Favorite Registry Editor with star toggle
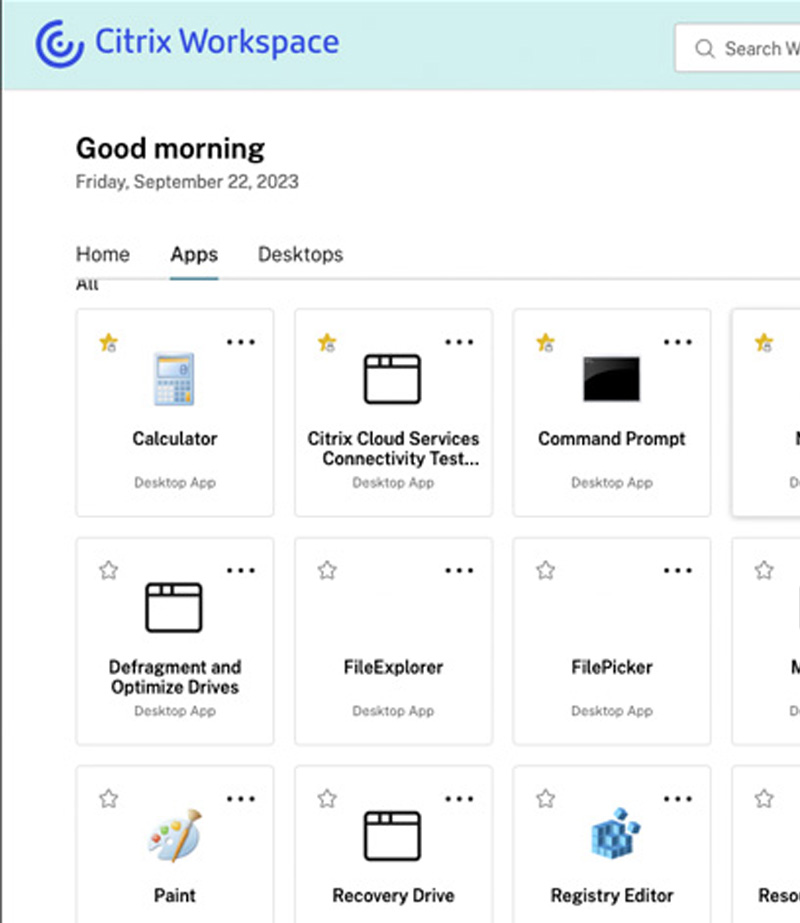The width and height of the screenshot is (800, 923). (x=545, y=799)
